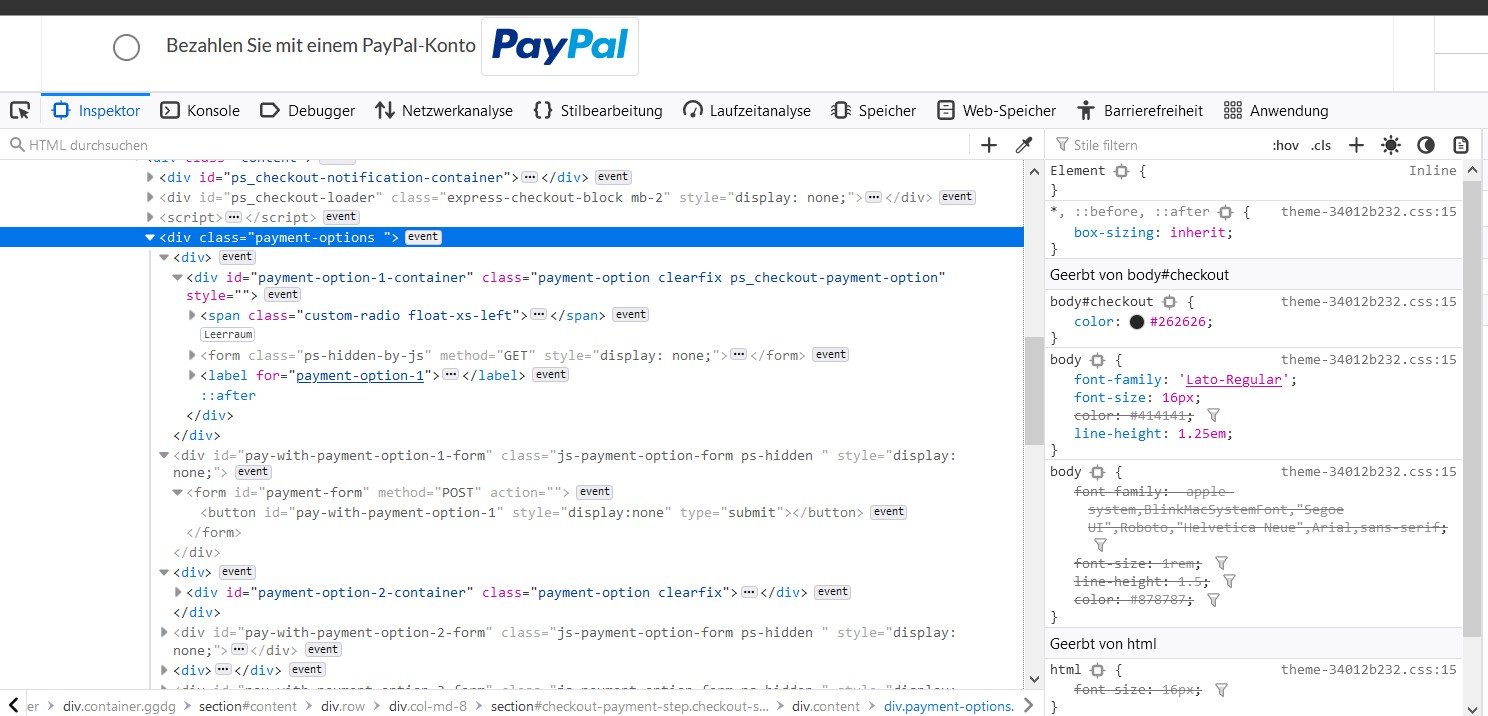Select section#content breadcrumb
1488x716 pixels.
pos(247,706)
